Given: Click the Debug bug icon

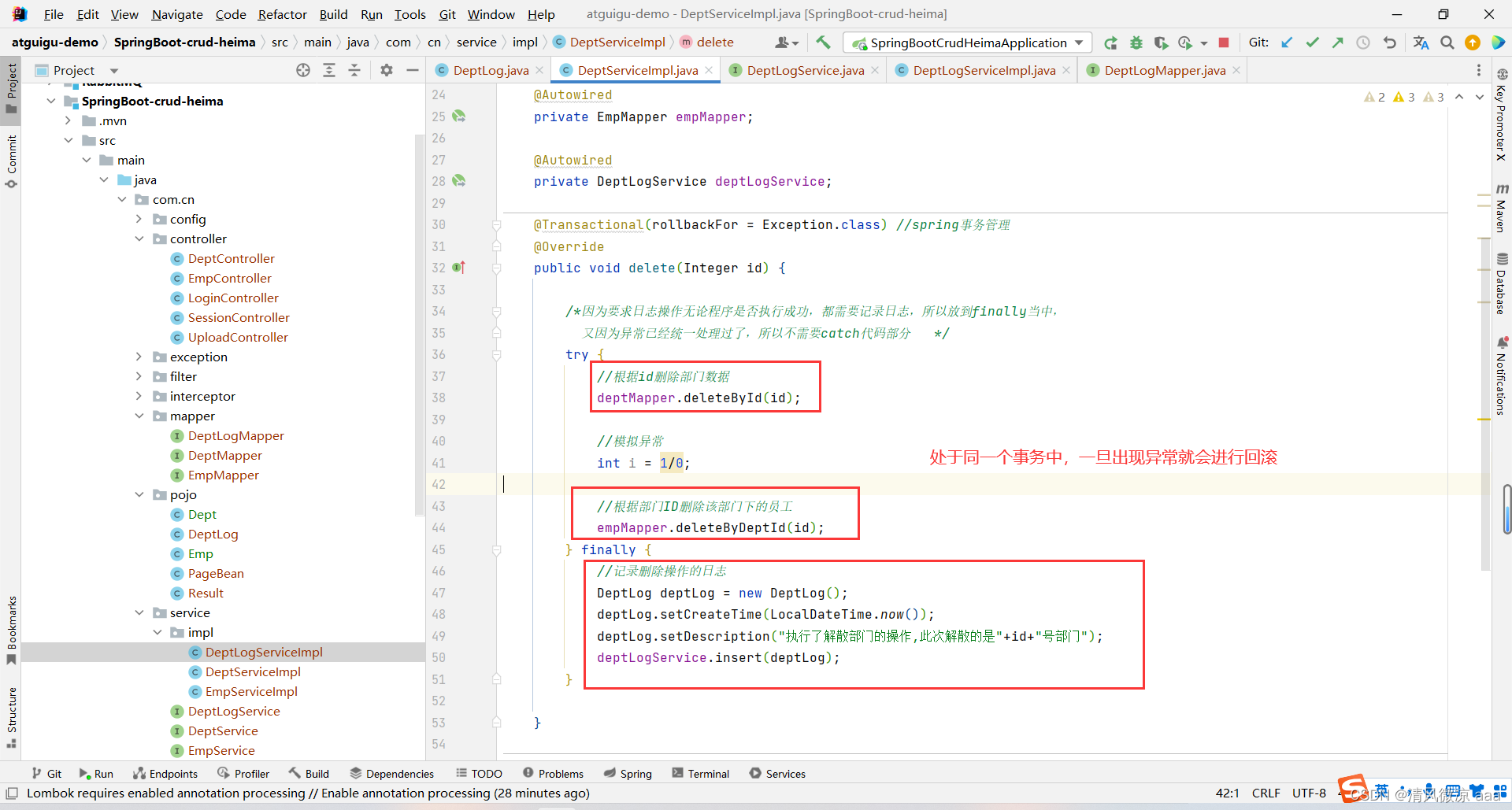Looking at the screenshot, I should (1136, 43).
